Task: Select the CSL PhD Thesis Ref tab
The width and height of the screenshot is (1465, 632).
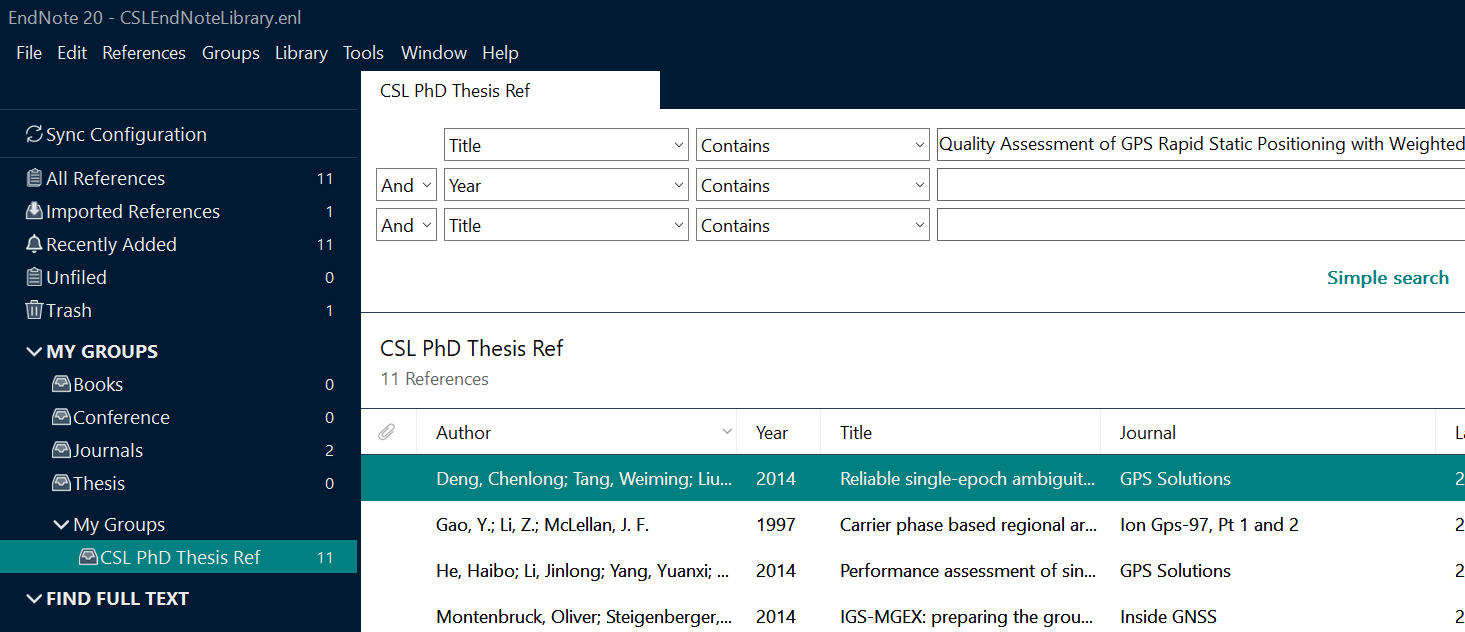Action: pyautogui.click(x=510, y=90)
